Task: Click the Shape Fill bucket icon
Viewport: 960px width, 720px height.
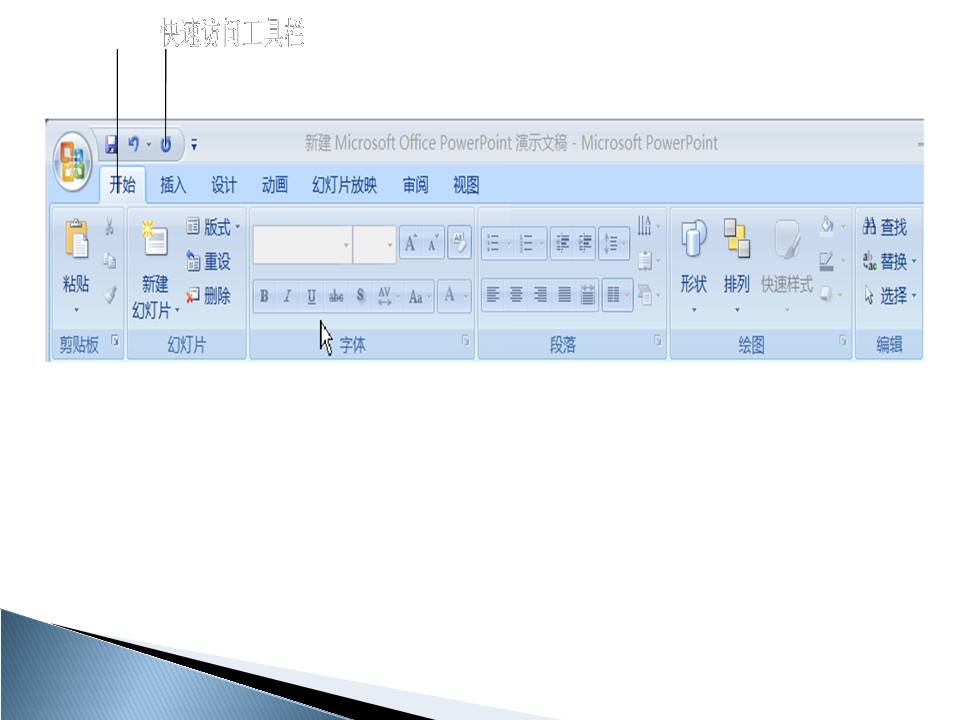Action: pyautogui.click(x=827, y=227)
